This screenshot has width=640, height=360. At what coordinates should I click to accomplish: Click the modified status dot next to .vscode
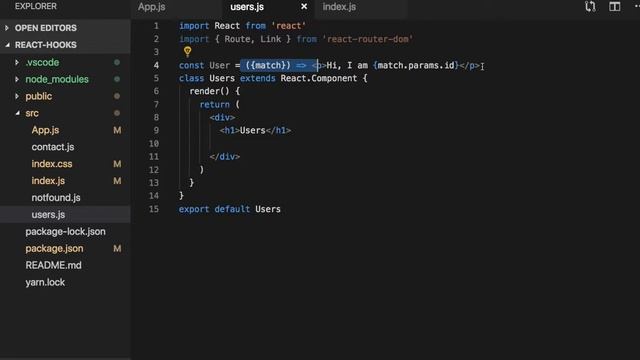(x=117, y=62)
